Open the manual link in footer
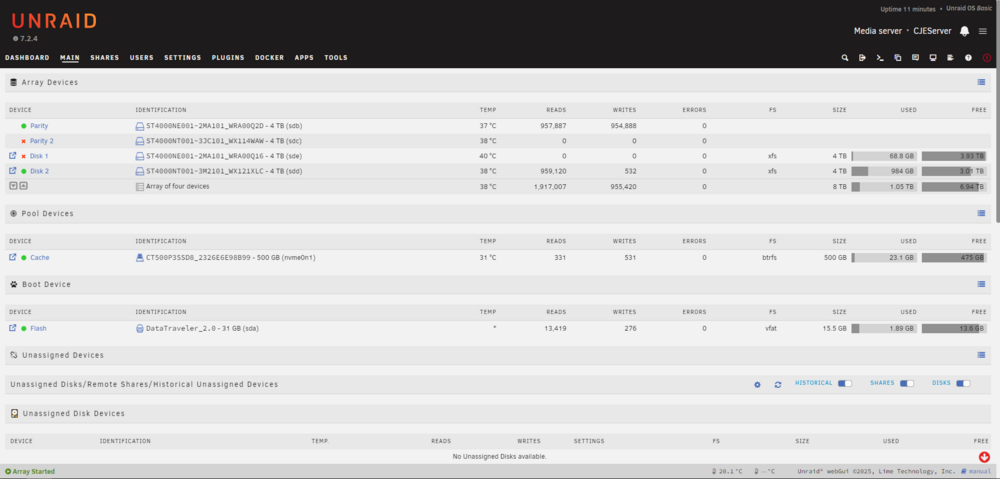Screen dimensions: 1000x479 tap(976, 471)
